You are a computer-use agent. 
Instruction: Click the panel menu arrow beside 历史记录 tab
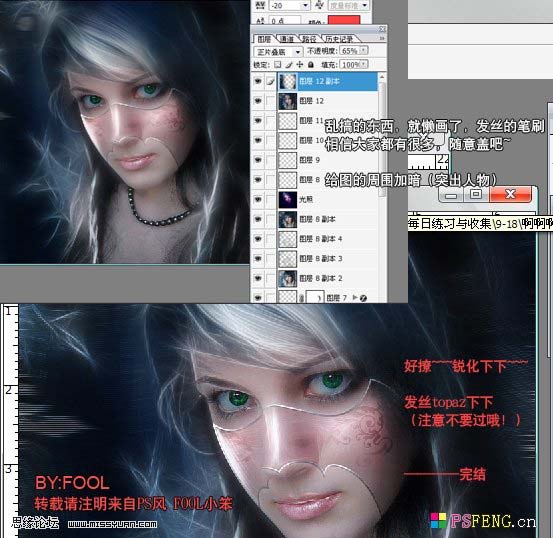point(382,38)
